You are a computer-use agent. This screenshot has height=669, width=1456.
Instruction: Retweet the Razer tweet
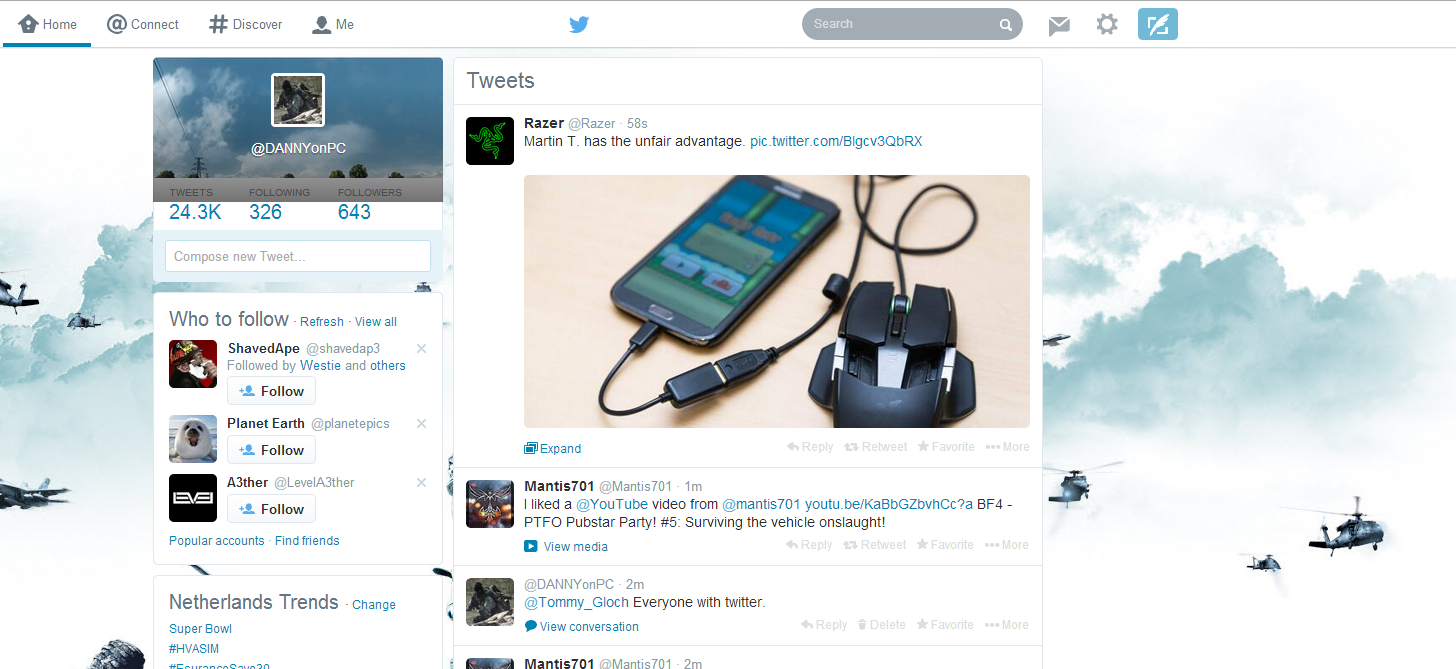[x=876, y=447]
